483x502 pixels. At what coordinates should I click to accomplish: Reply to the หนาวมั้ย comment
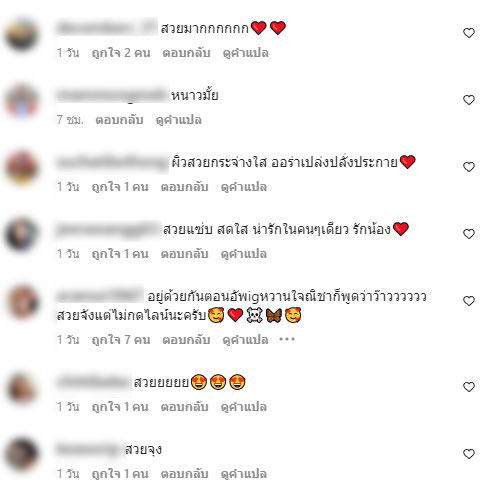(119, 120)
